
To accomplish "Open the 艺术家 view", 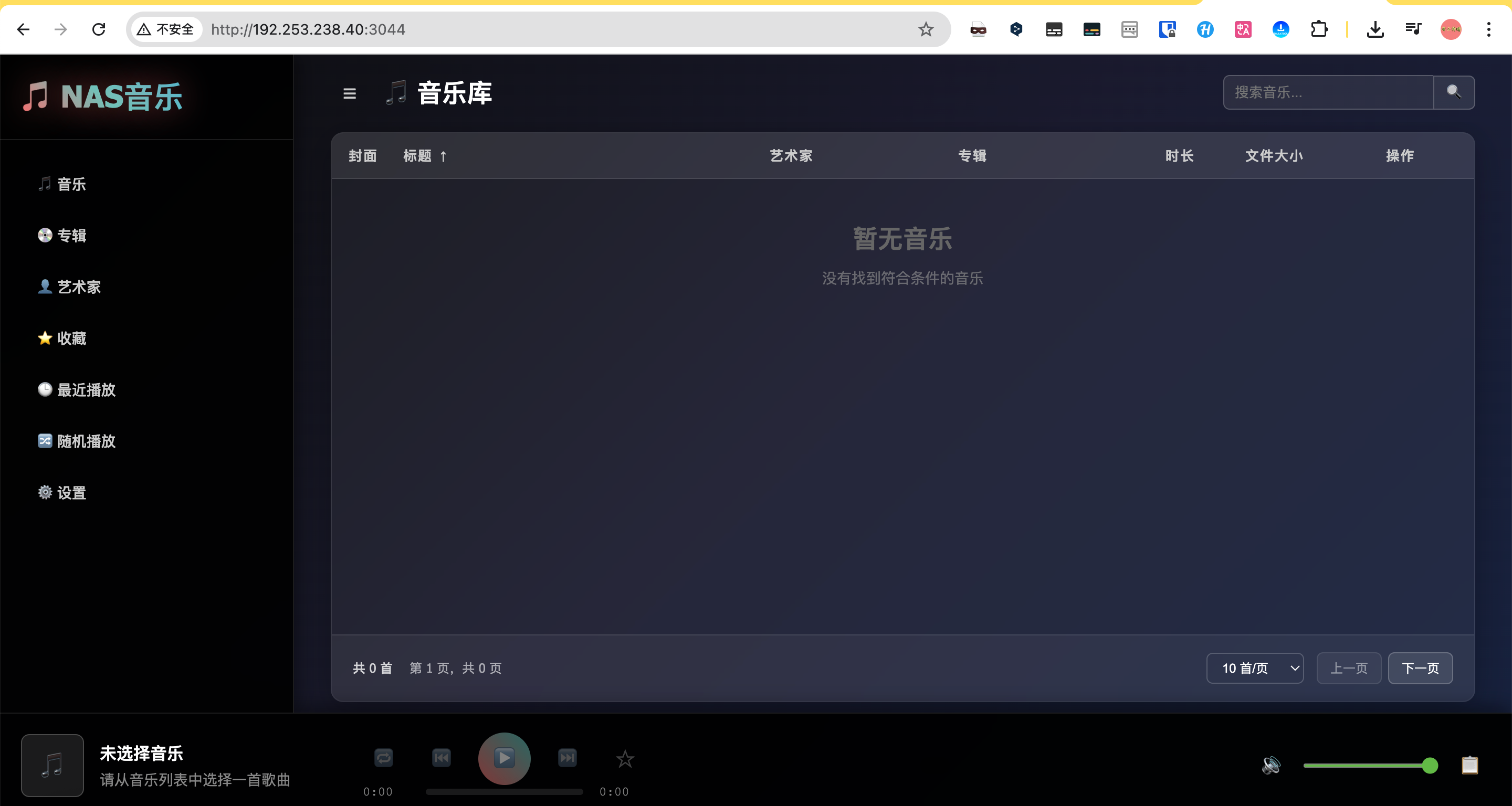I will click(x=79, y=287).
